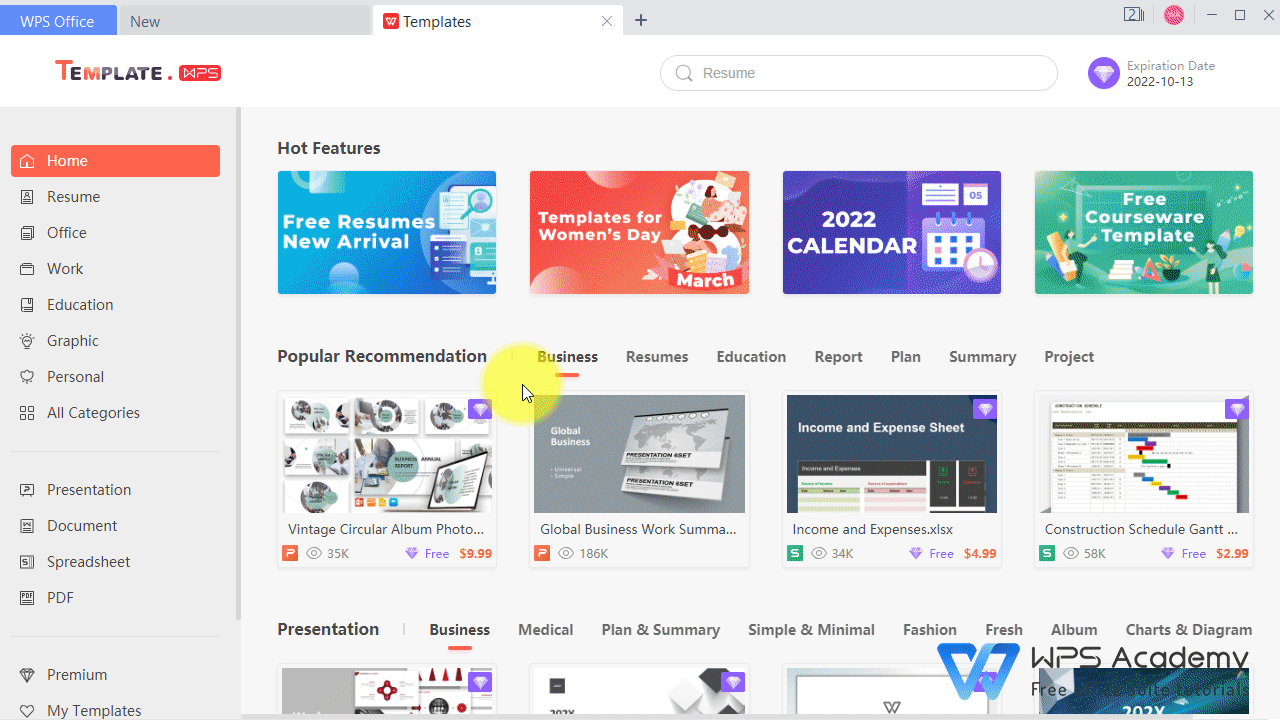The width and height of the screenshot is (1280, 720).
Task: Select Report tab in Popular Recommendation
Action: [838, 357]
